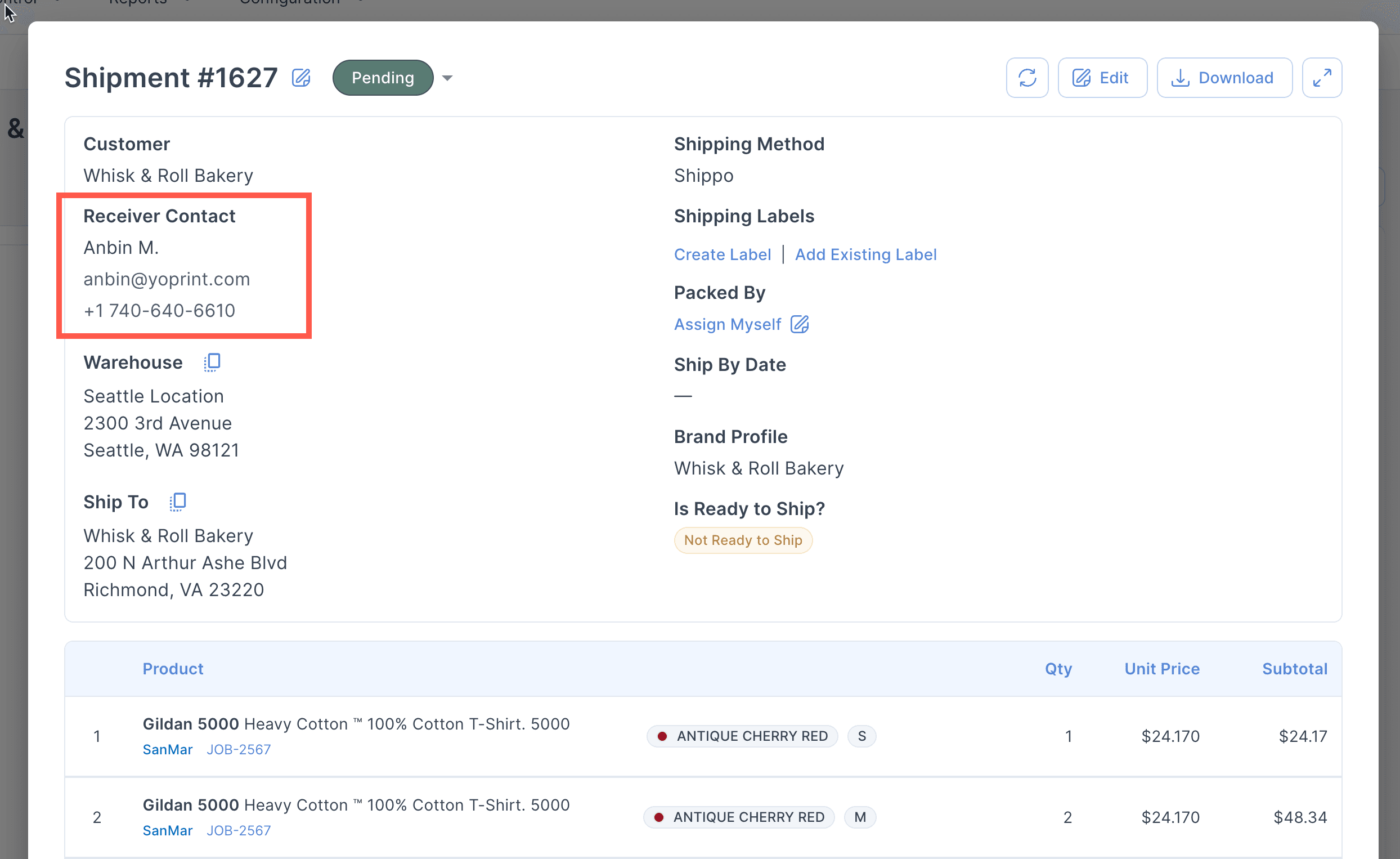
Task: Copy the Ship To address
Action: click(178, 502)
